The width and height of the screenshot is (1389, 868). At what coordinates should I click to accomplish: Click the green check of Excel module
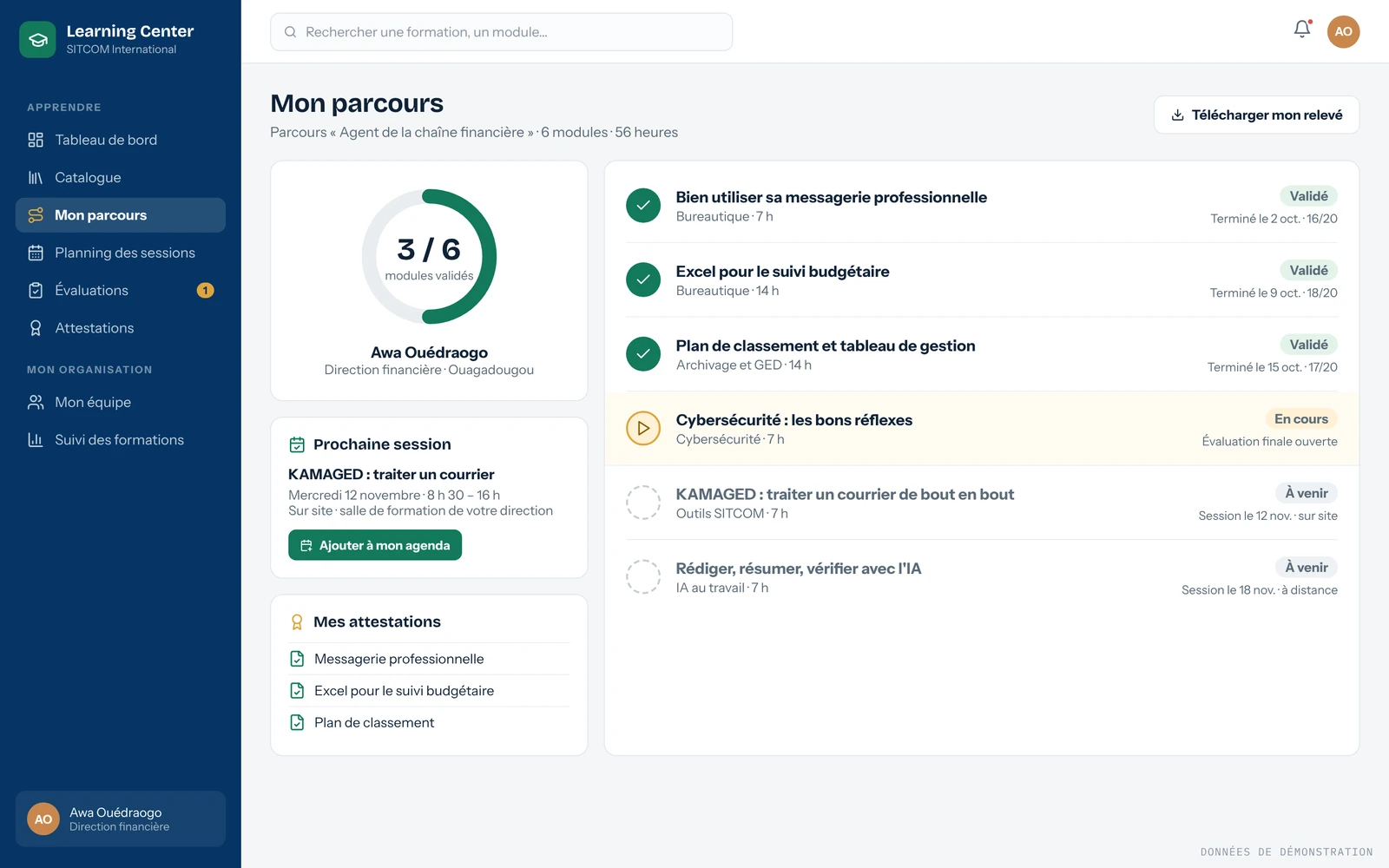[643, 279]
